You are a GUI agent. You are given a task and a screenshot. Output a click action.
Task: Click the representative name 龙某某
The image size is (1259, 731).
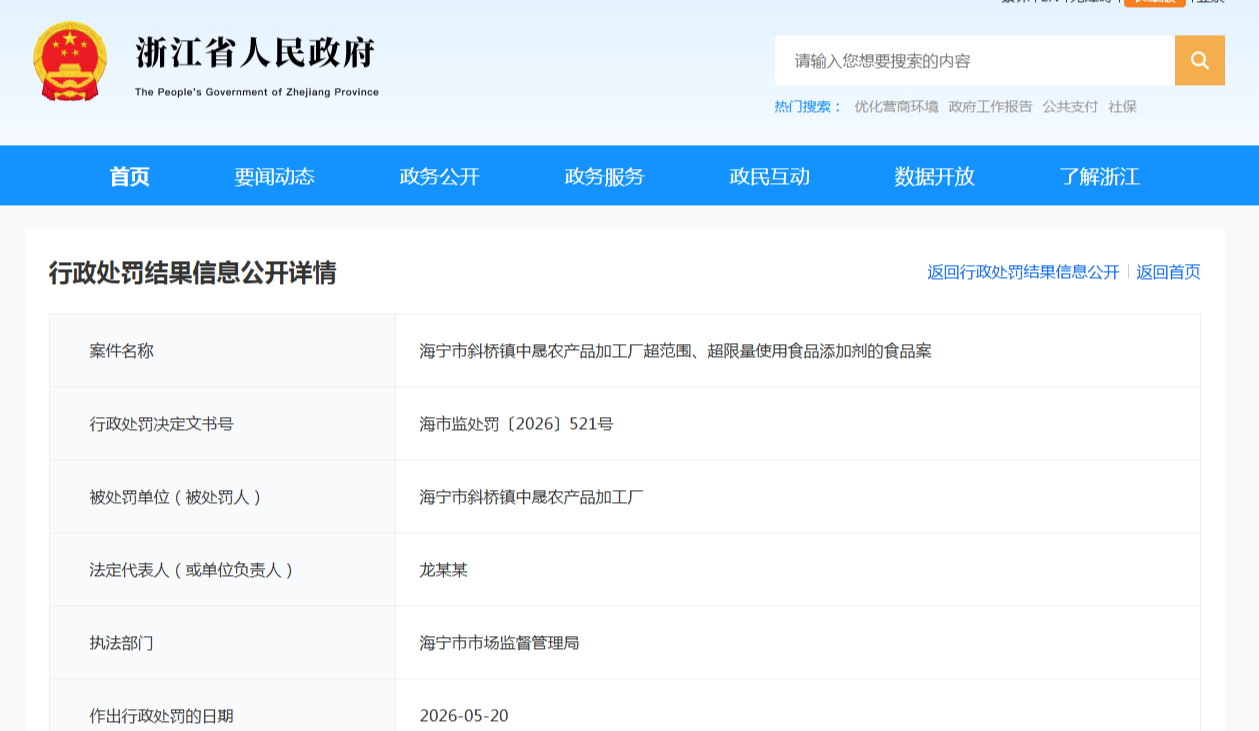(x=443, y=570)
